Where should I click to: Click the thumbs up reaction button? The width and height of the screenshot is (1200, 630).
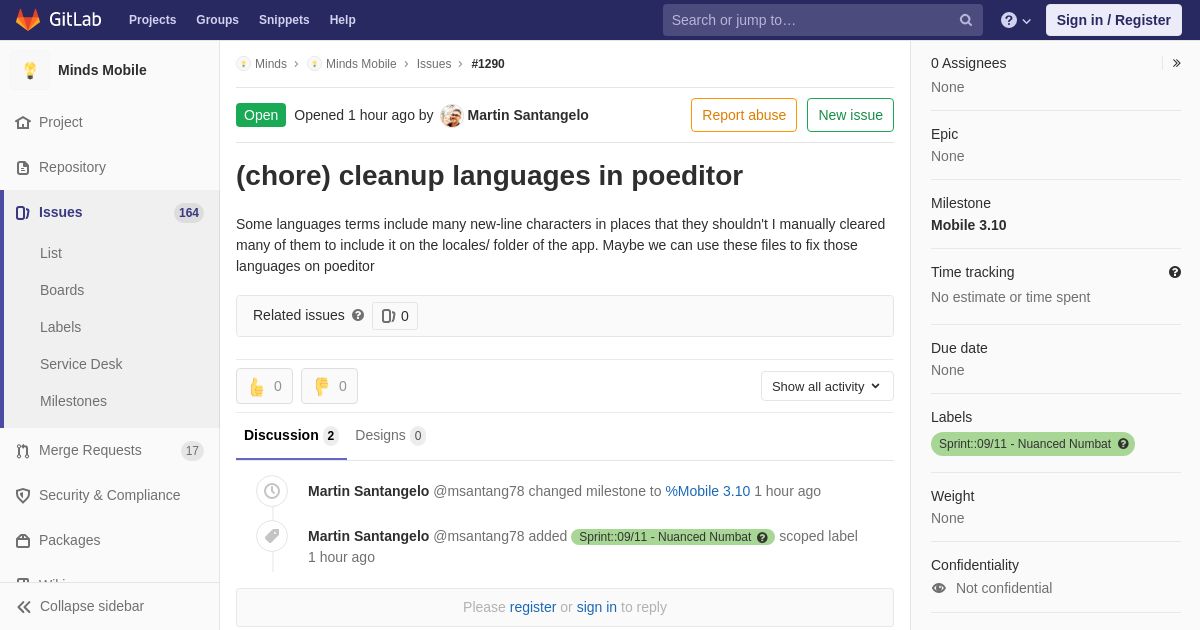(x=264, y=386)
